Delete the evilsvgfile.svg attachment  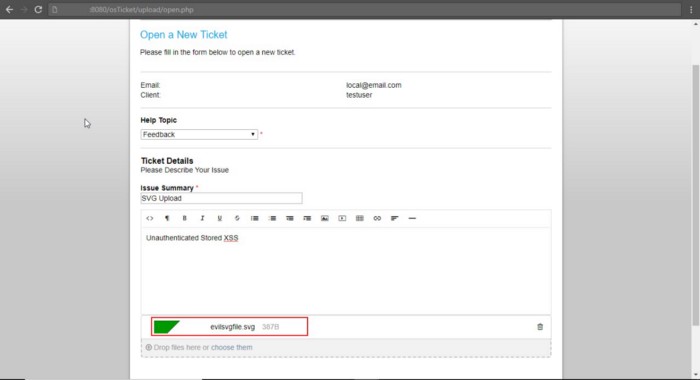(540, 327)
